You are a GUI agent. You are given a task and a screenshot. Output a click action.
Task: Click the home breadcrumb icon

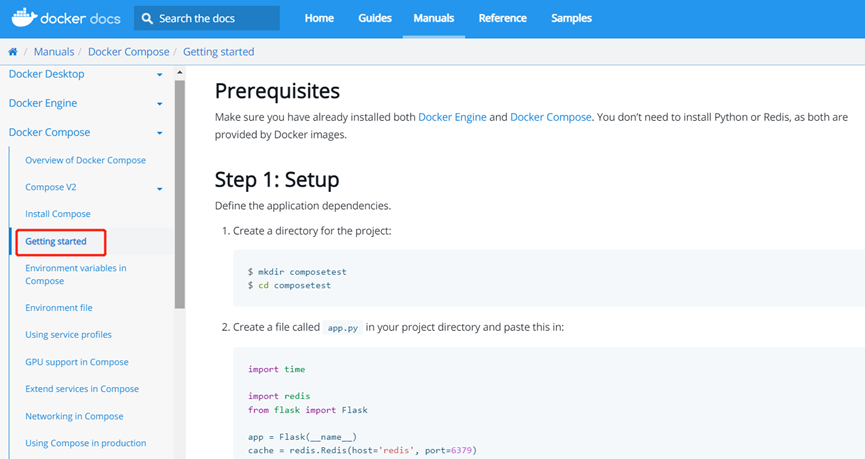click(12, 52)
